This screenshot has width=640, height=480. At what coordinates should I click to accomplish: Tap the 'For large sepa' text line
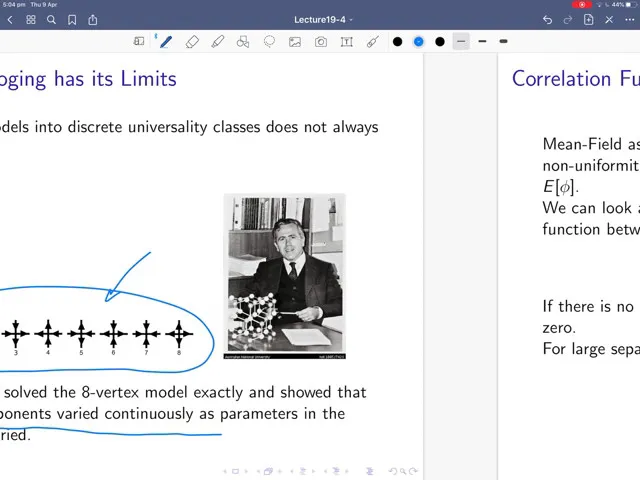point(591,349)
